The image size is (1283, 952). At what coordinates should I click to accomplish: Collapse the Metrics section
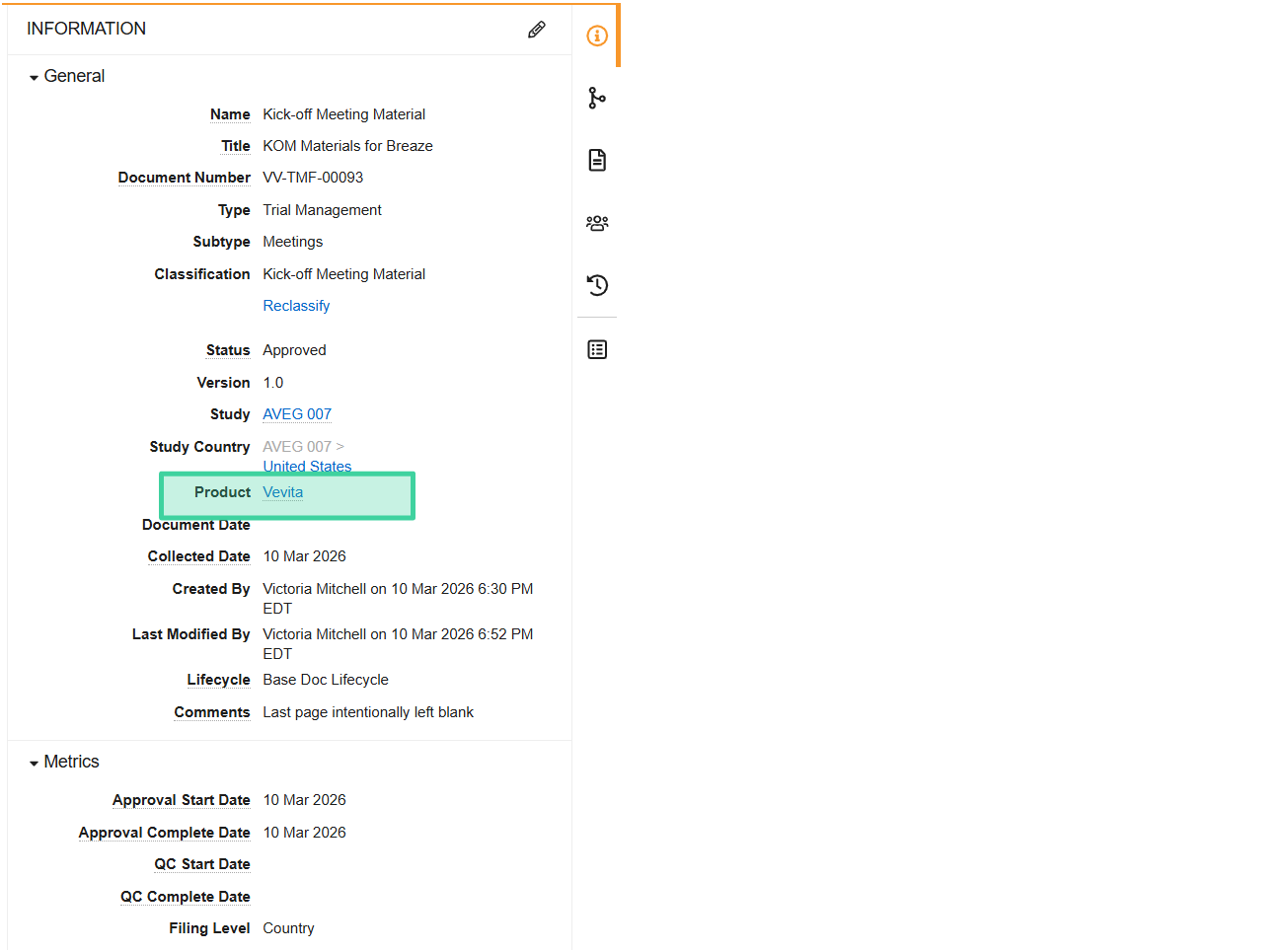pos(33,761)
